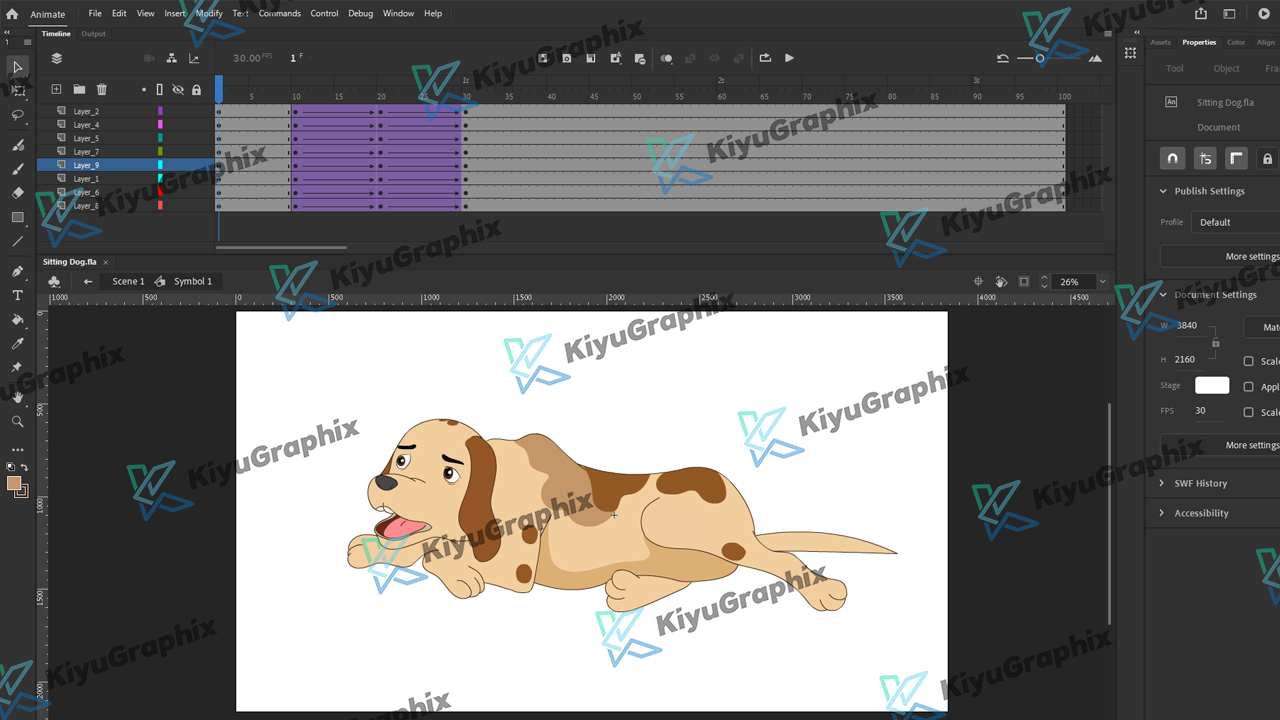
Task: Open the stage zoom dropdown arrow
Action: 1102,282
